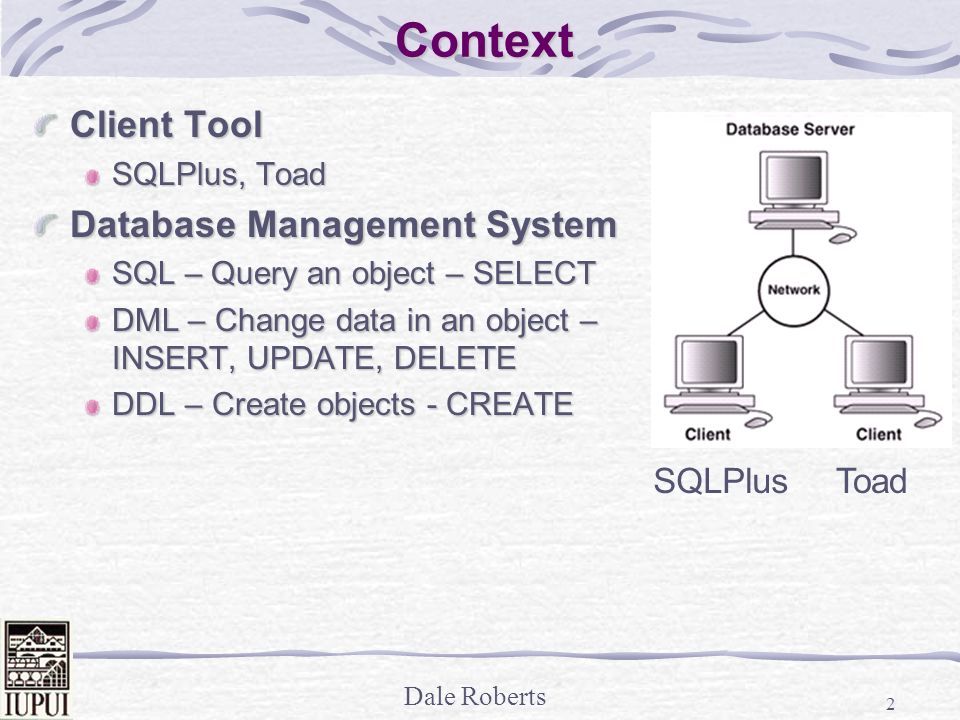Click the 'SQLPlus, Toad' sub-bullet text
The image size is (960, 720).
[x=219, y=174]
